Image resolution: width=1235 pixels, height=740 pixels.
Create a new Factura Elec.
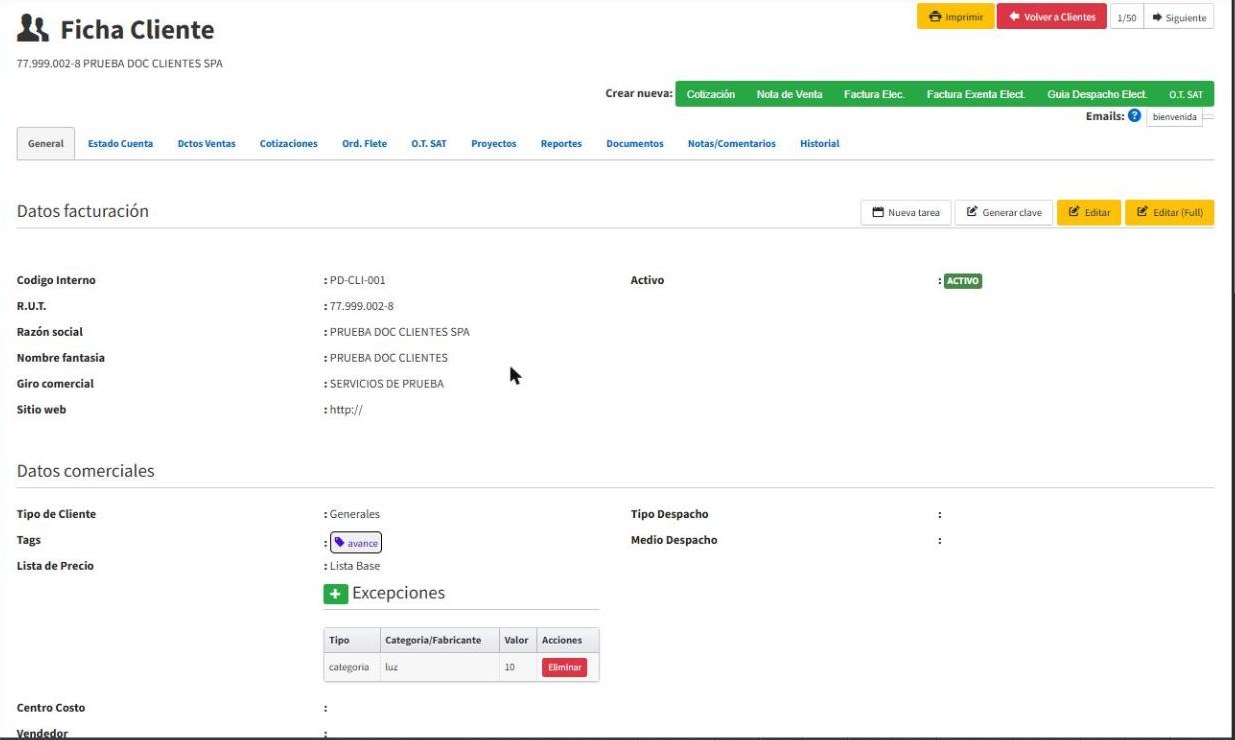[x=874, y=94]
